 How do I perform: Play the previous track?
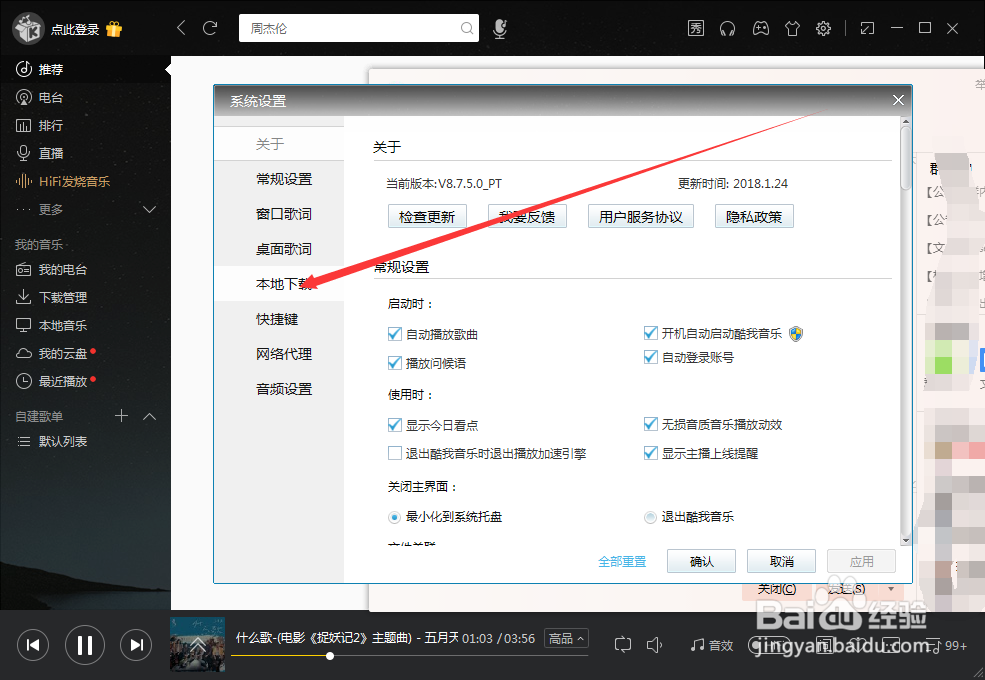point(33,645)
